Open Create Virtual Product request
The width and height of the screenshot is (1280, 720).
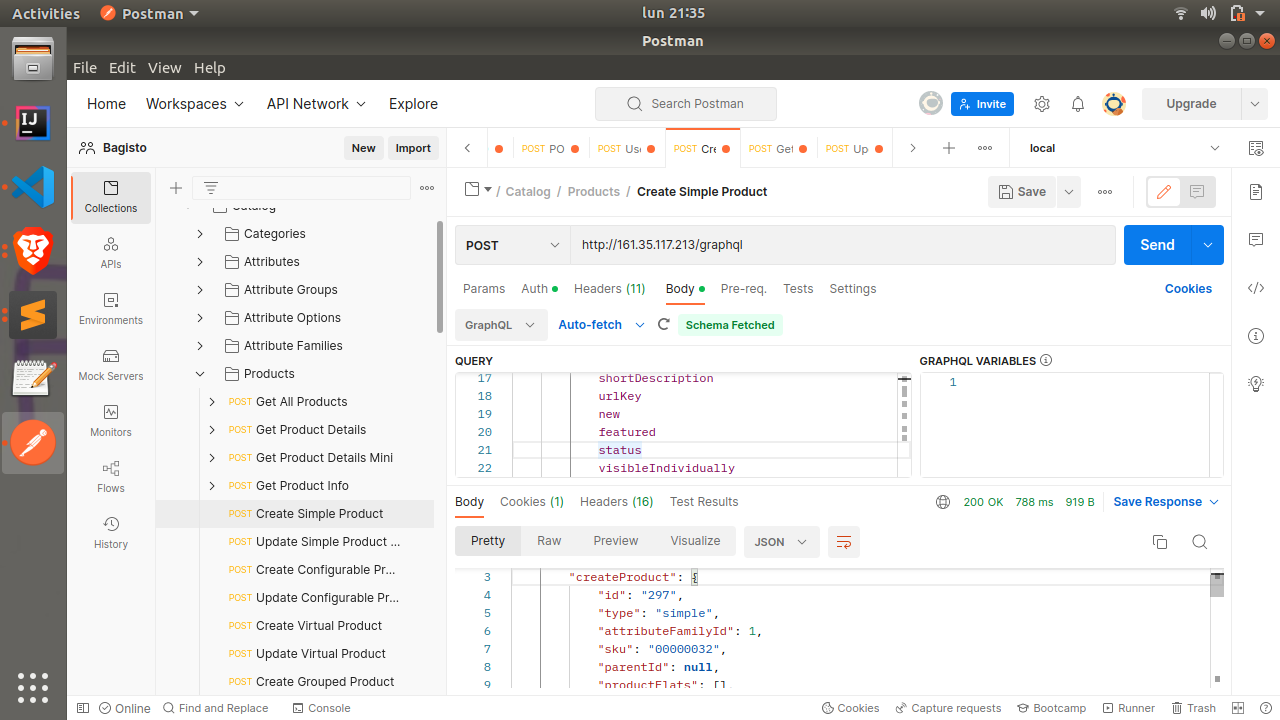click(319, 626)
